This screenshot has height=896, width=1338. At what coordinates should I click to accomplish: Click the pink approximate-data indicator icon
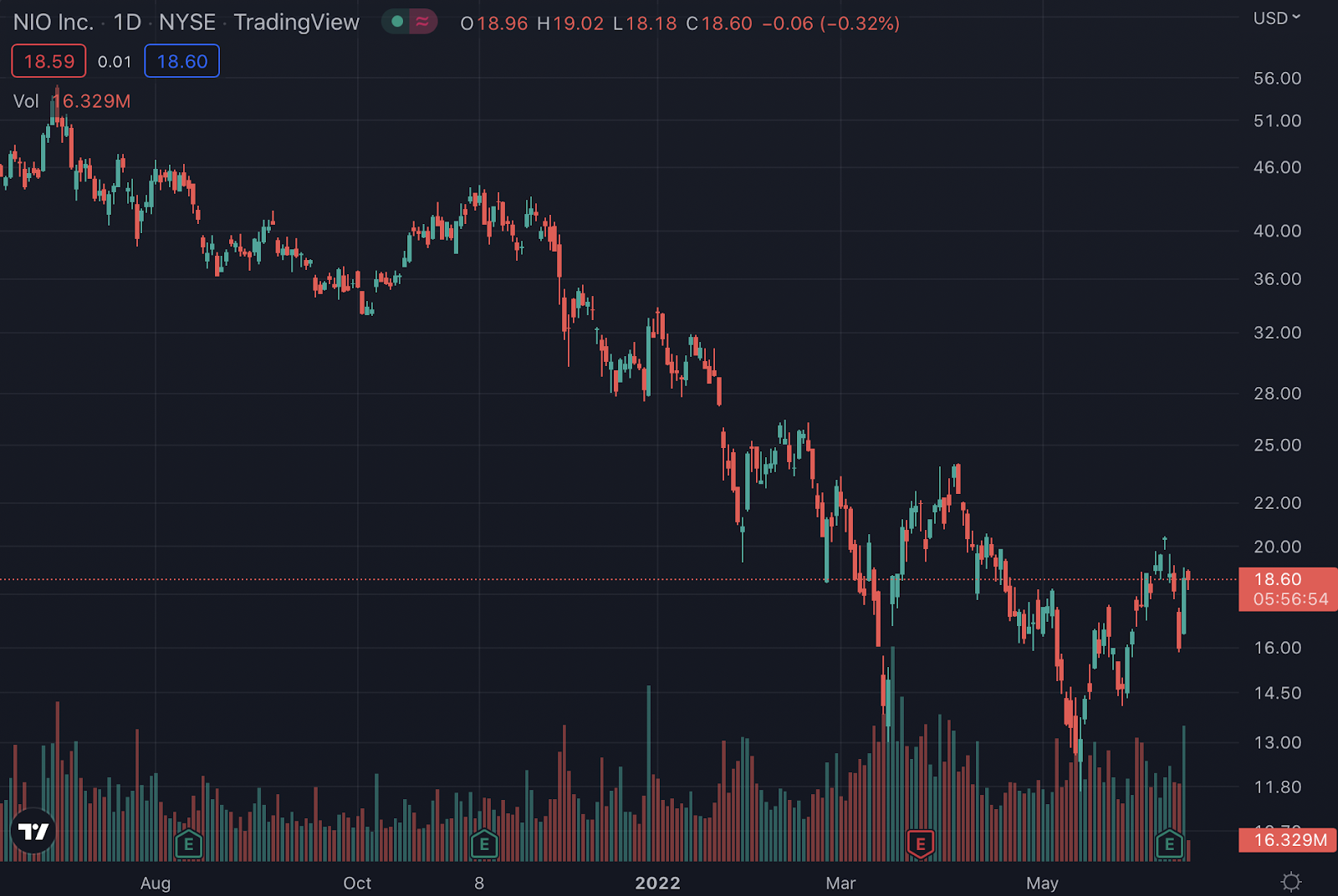[422, 22]
